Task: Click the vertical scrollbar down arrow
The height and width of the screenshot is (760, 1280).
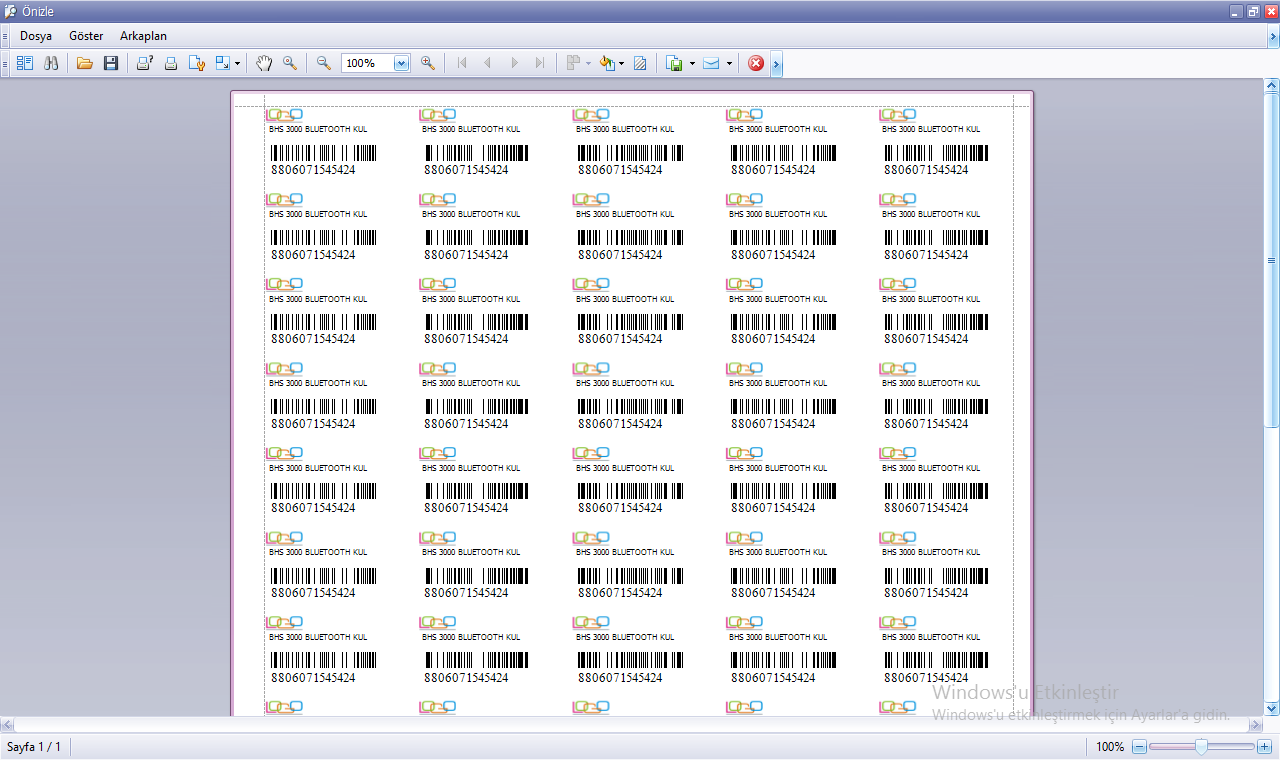Action: pos(1271,708)
